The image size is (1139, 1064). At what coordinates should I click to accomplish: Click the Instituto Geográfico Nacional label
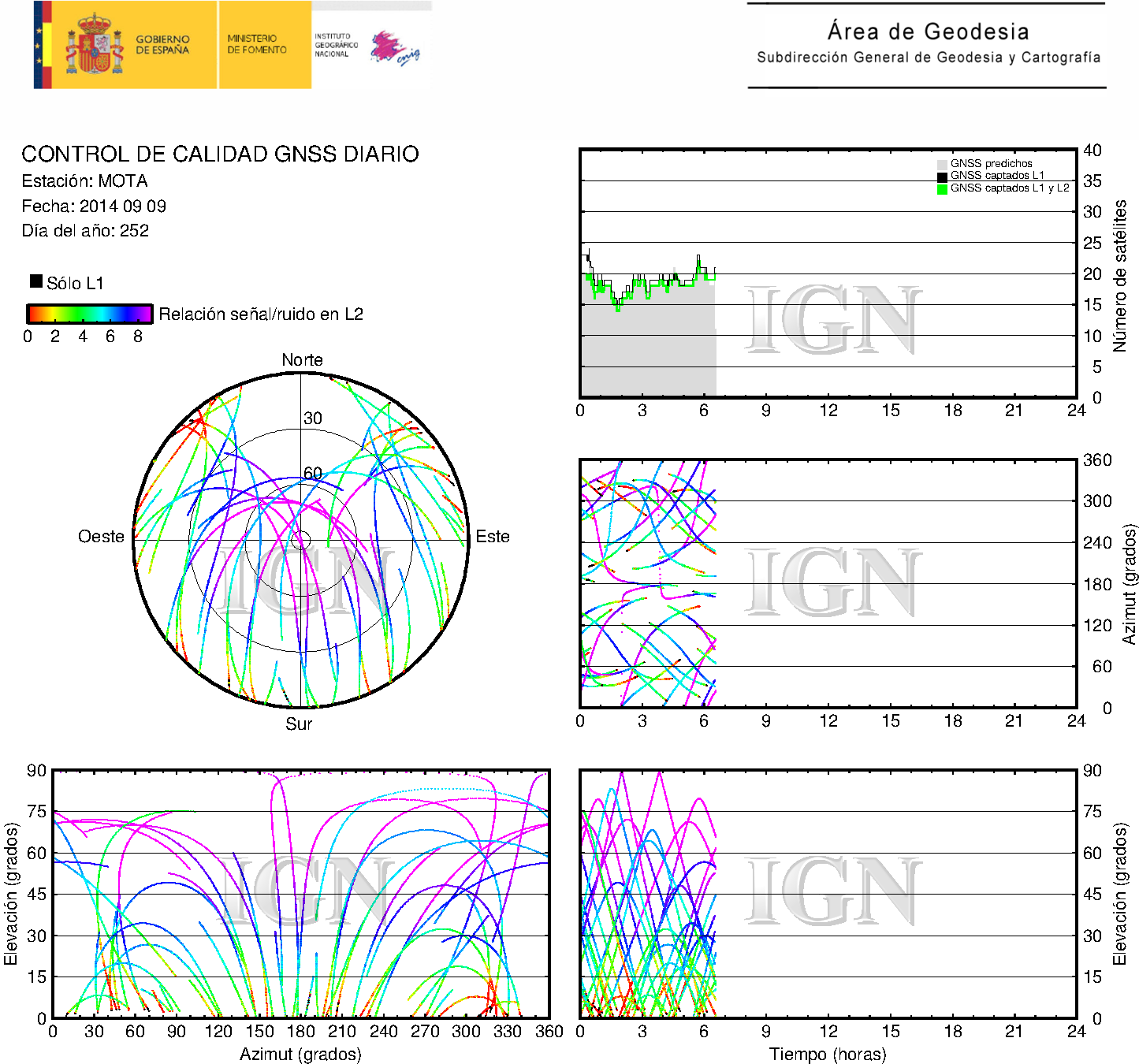tap(335, 45)
